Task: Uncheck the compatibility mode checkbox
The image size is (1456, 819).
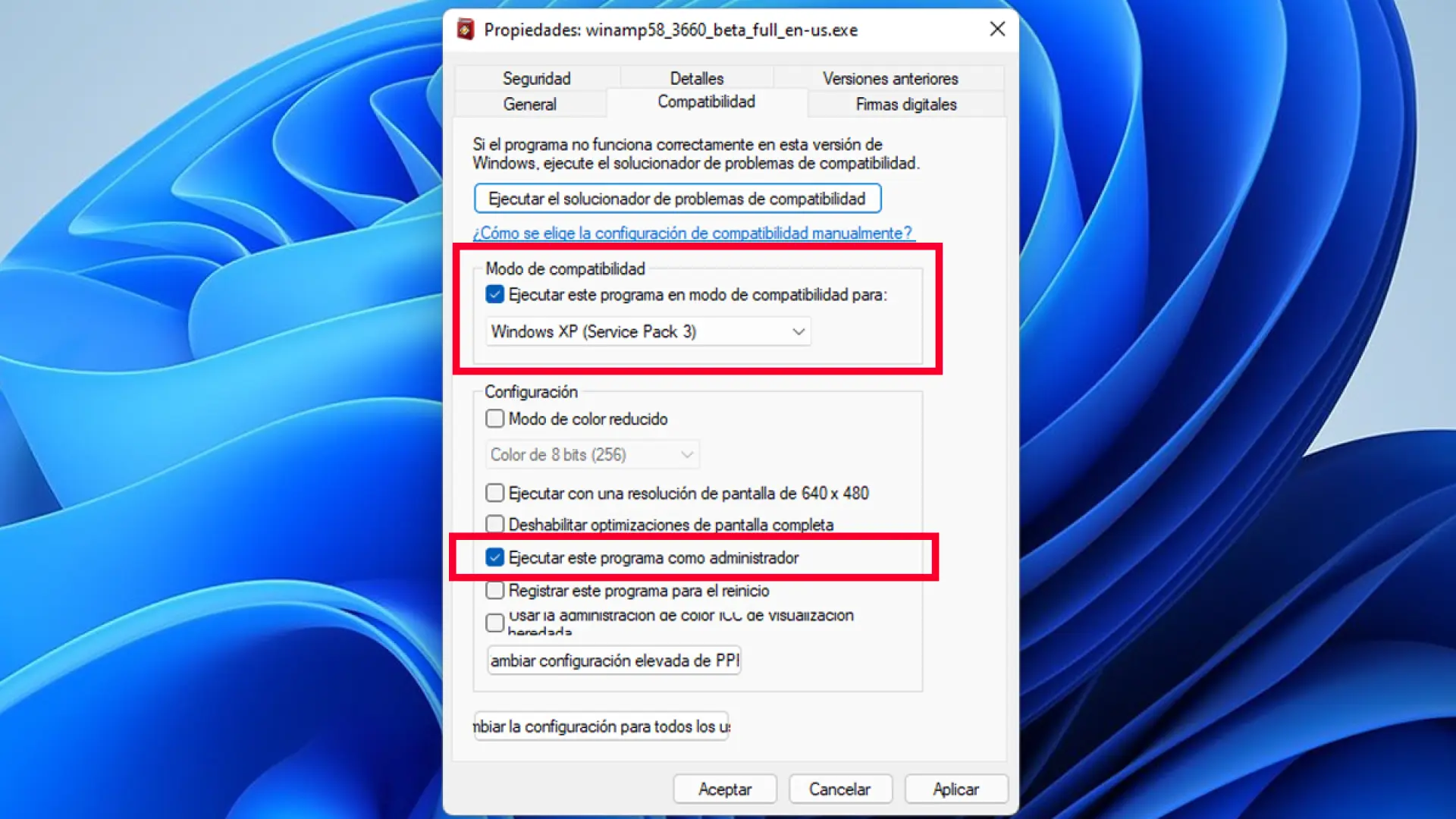Action: [x=494, y=294]
